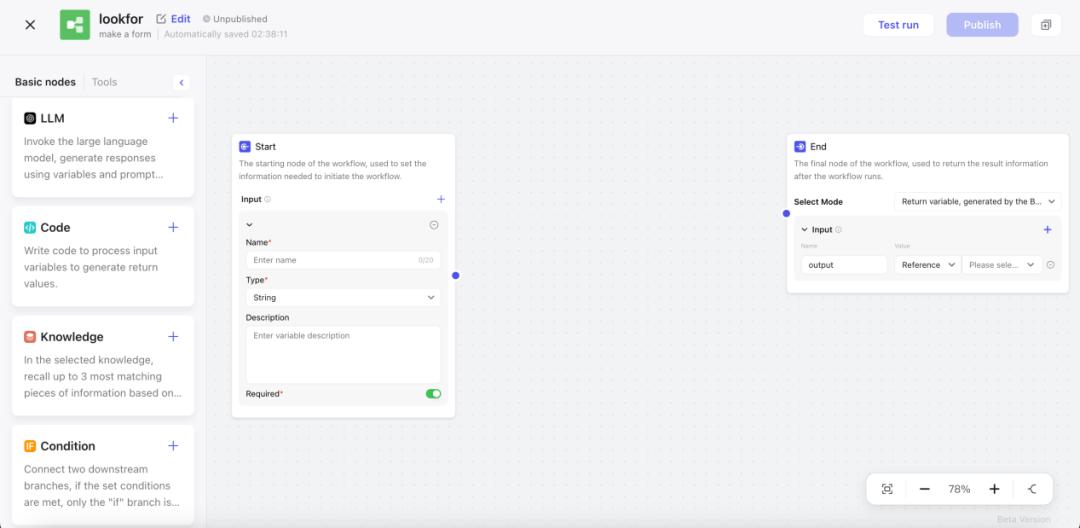The width and height of the screenshot is (1080, 528).
Task: Toggle the Required switch in the Start node
Action: [x=433, y=394]
